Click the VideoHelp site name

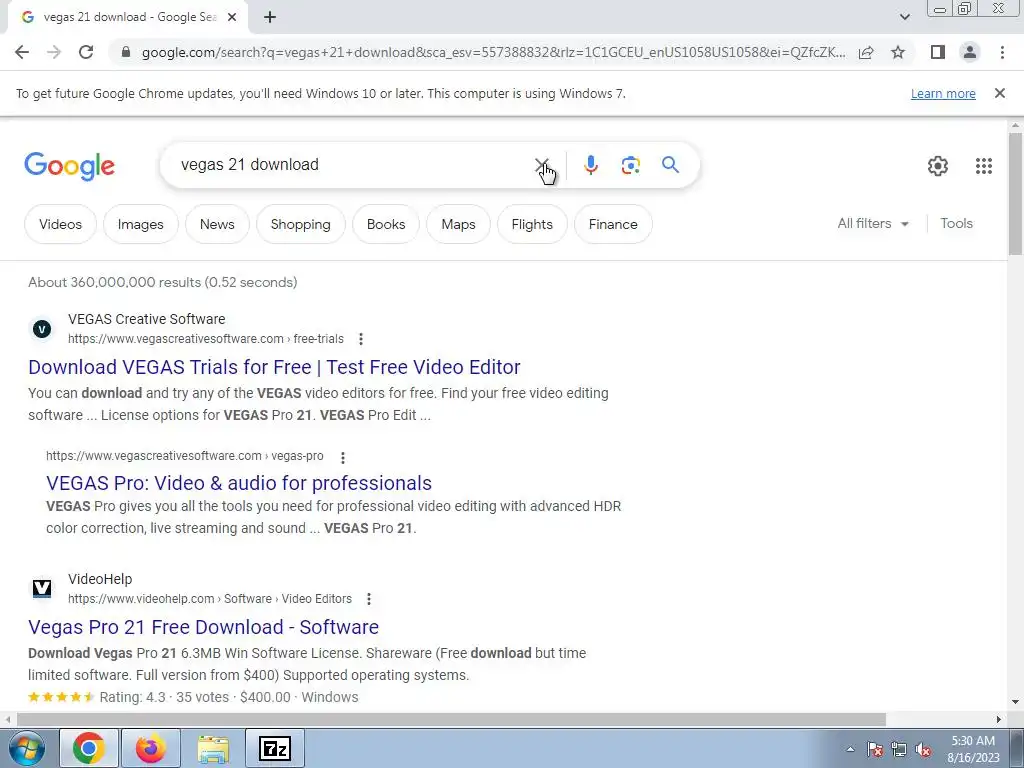(100, 579)
